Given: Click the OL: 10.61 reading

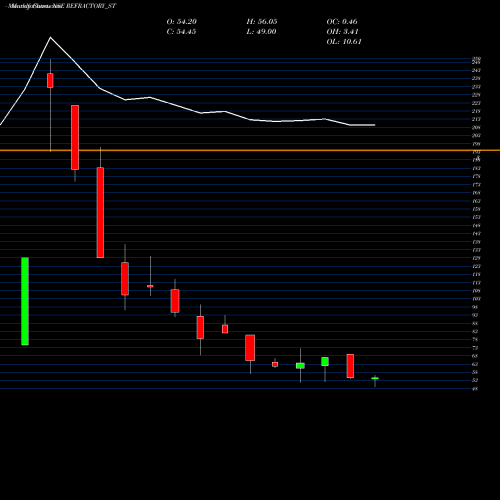Looking at the screenshot, I should click(x=344, y=42).
